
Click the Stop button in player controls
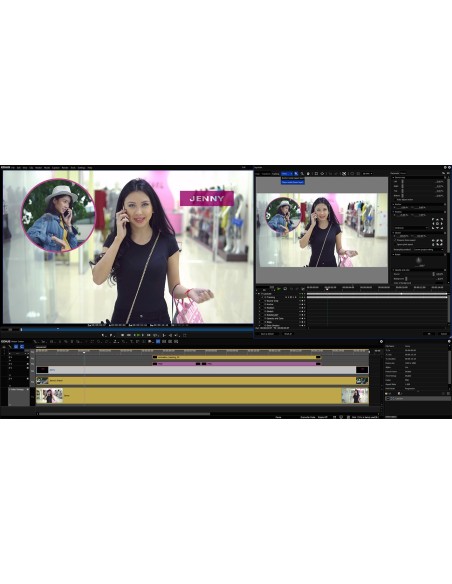pos(122,335)
